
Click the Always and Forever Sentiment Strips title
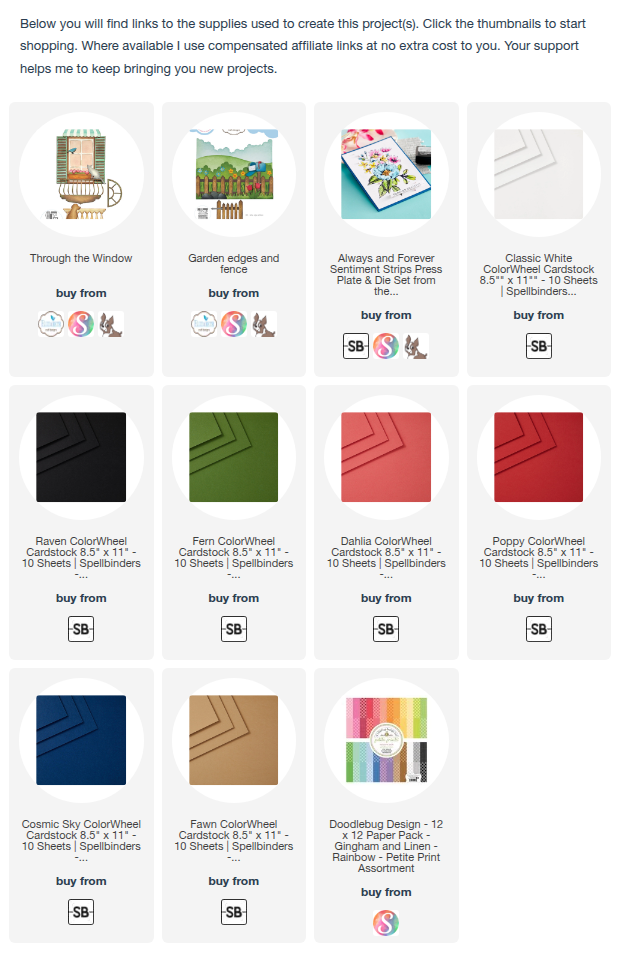point(386,275)
